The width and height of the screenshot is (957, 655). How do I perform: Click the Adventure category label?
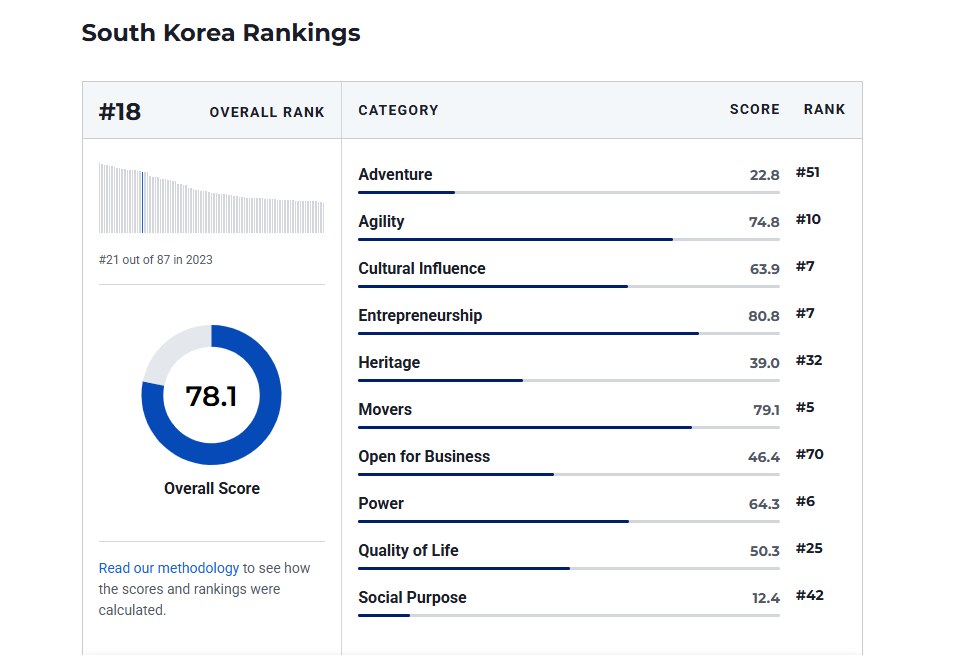point(395,175)
